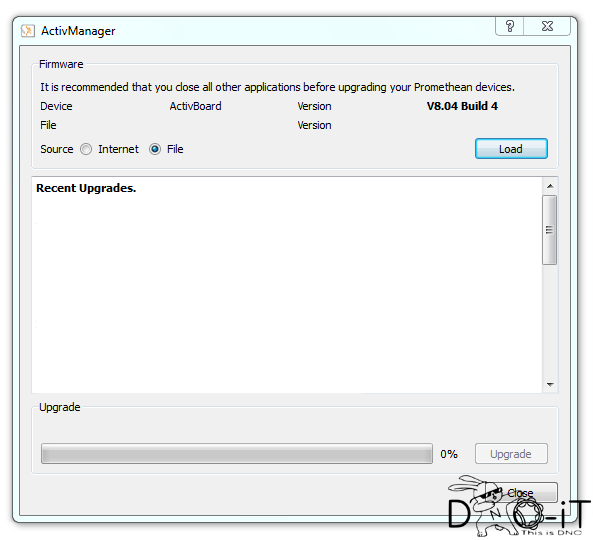Click the Internet radio label text
Image resolution: width=593 pixels, height=540 pixels.
118,149
